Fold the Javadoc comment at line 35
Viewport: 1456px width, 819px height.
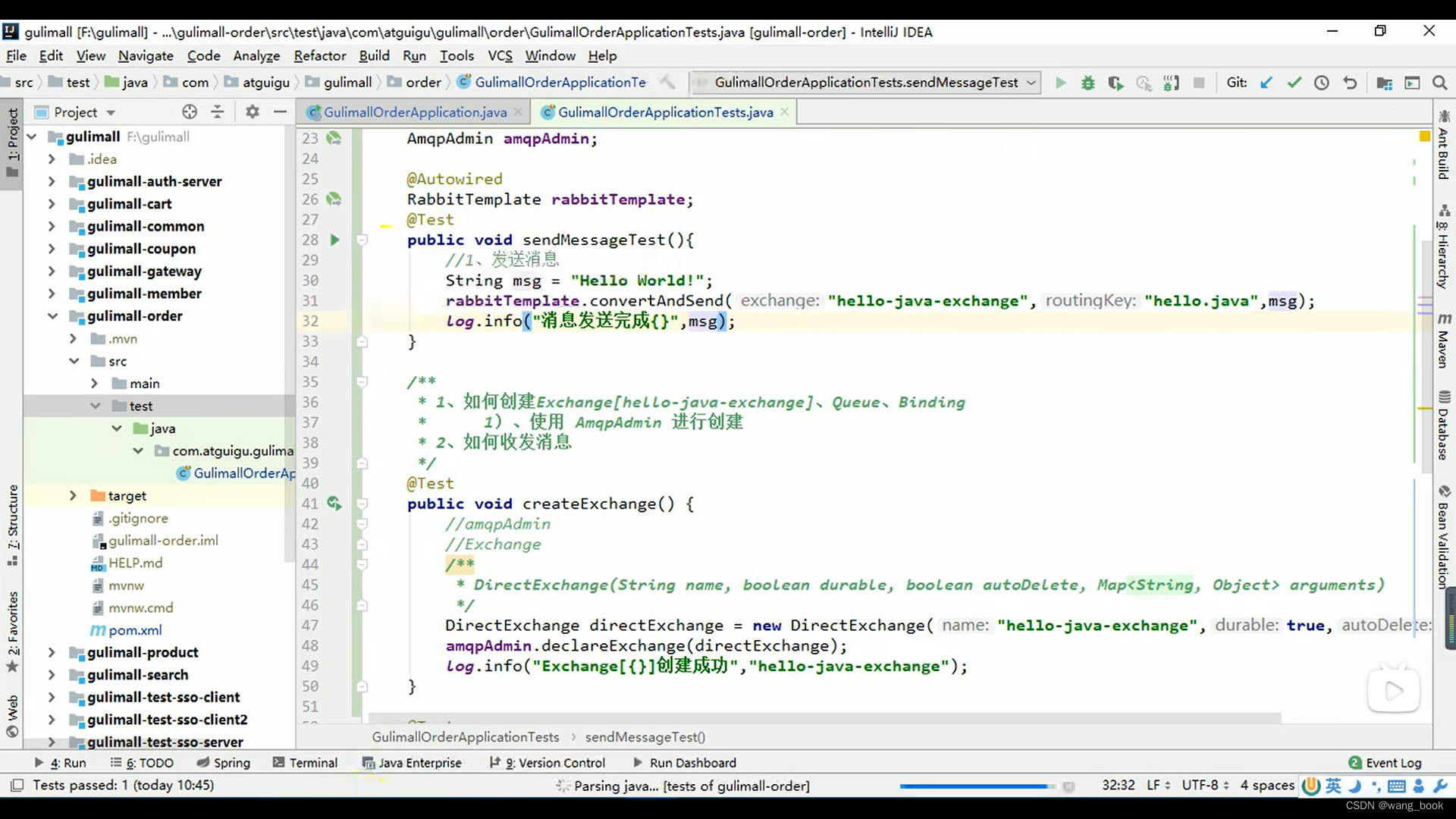[x=362, y=381]
